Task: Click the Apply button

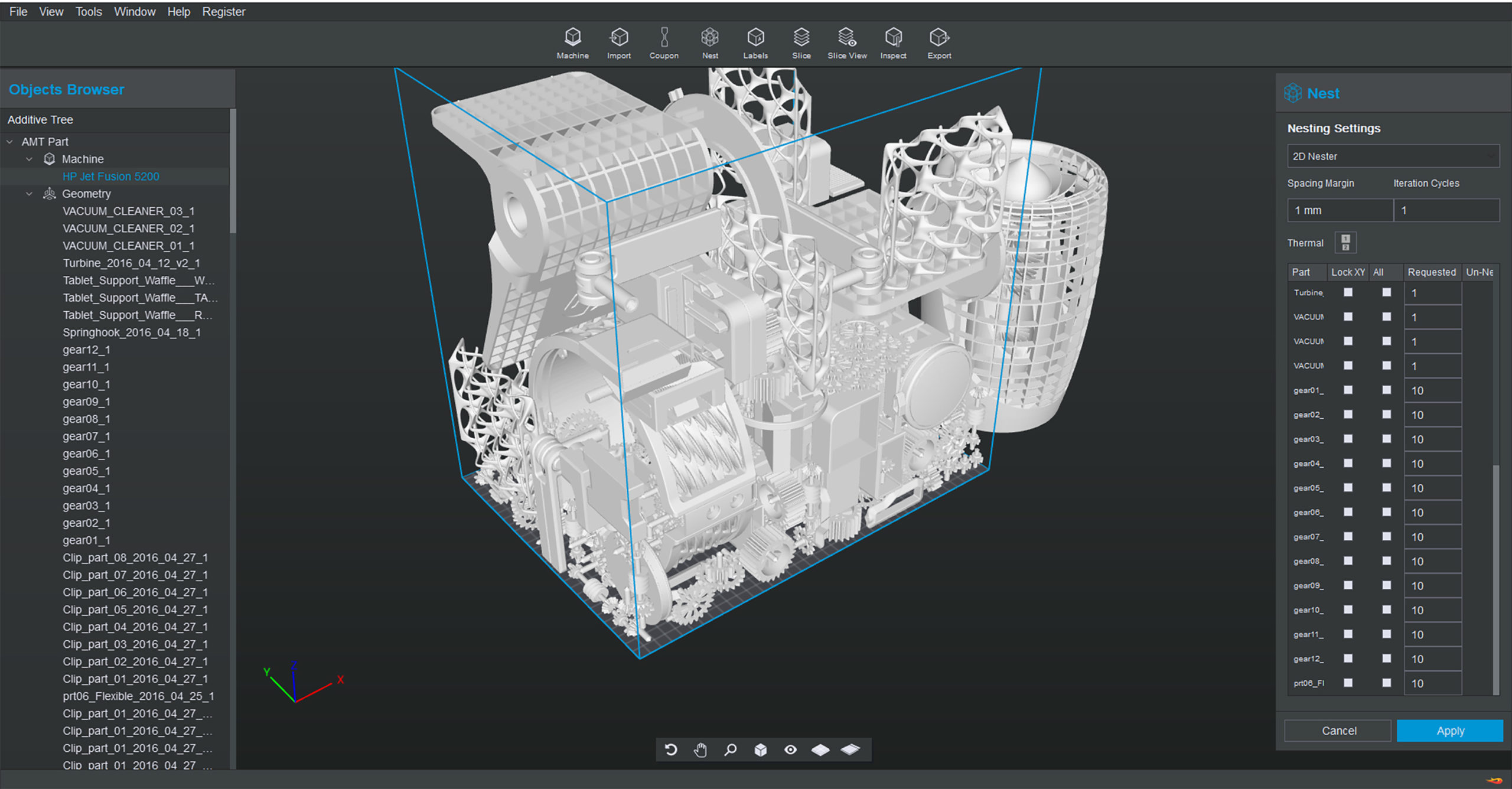Action: click(x=1450, y=731)
